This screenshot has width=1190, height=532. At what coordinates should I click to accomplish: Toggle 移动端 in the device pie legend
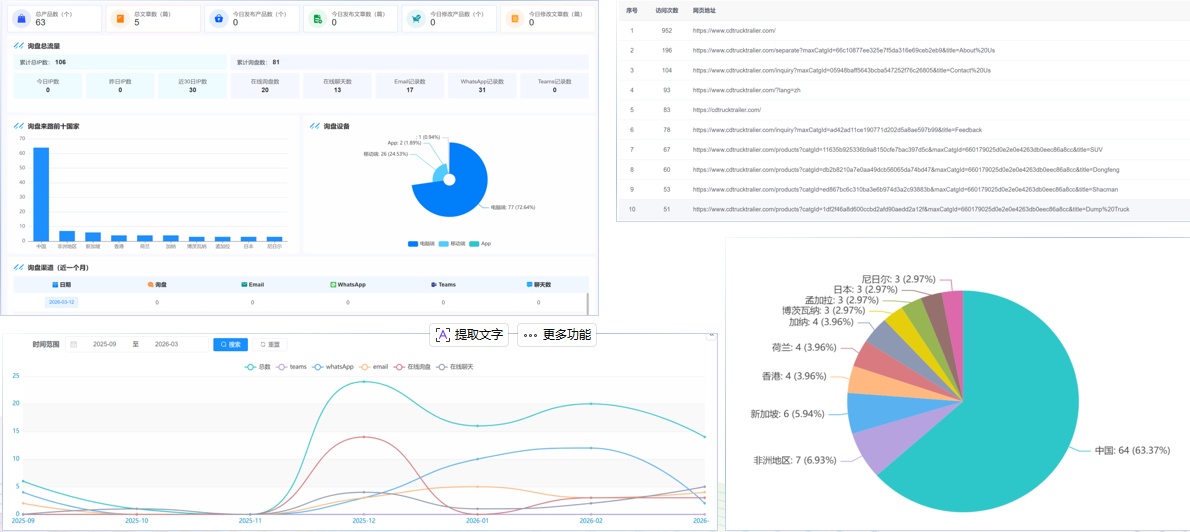coord(452,244)
